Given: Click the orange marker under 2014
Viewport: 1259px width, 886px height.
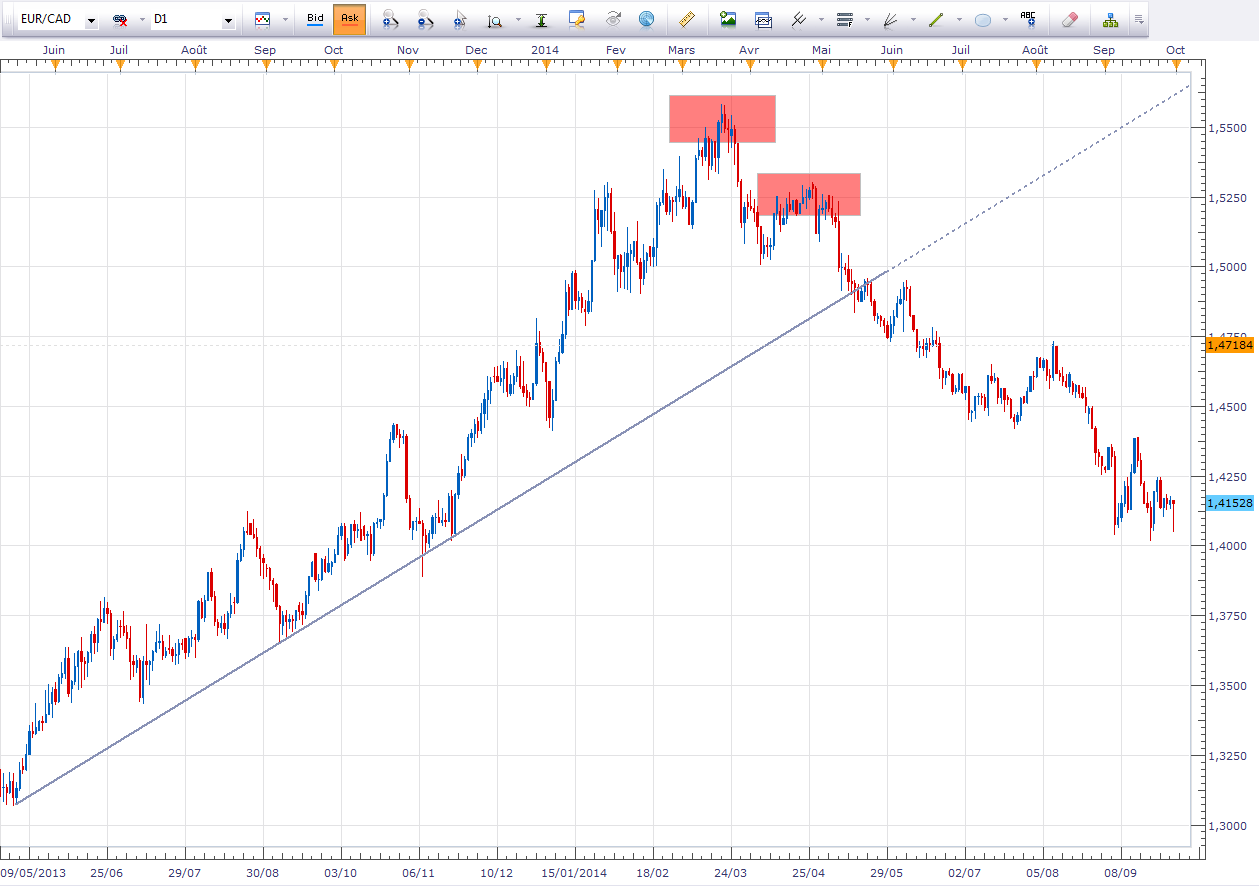Looking at the screenshot, I should (546, 65).
